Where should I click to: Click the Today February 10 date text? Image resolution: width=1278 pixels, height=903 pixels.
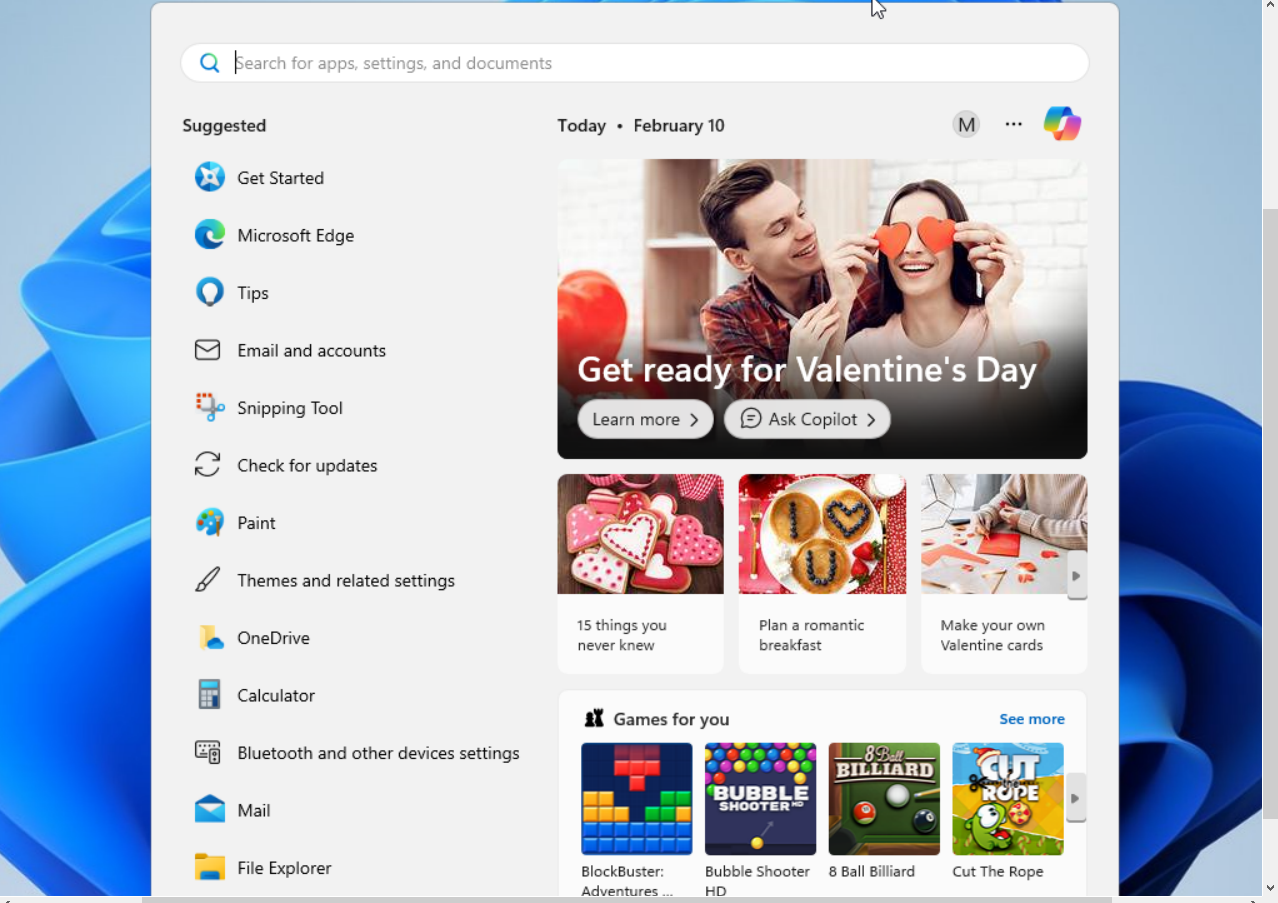[x=641, y=125]
